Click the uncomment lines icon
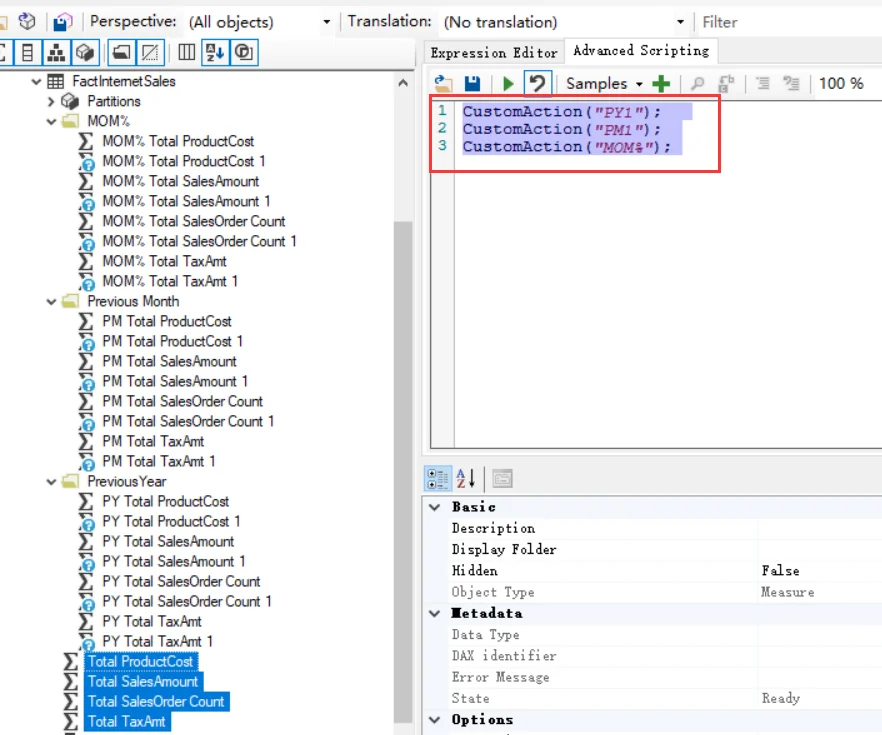Viewport: 882px width, 735px height. 791,84
